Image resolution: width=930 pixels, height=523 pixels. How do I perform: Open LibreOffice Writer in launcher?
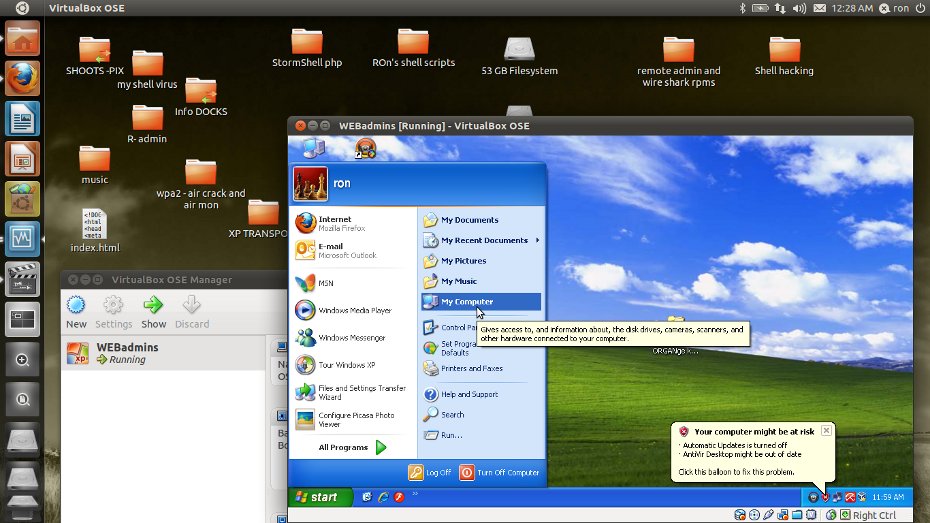(x=23, y=119)
